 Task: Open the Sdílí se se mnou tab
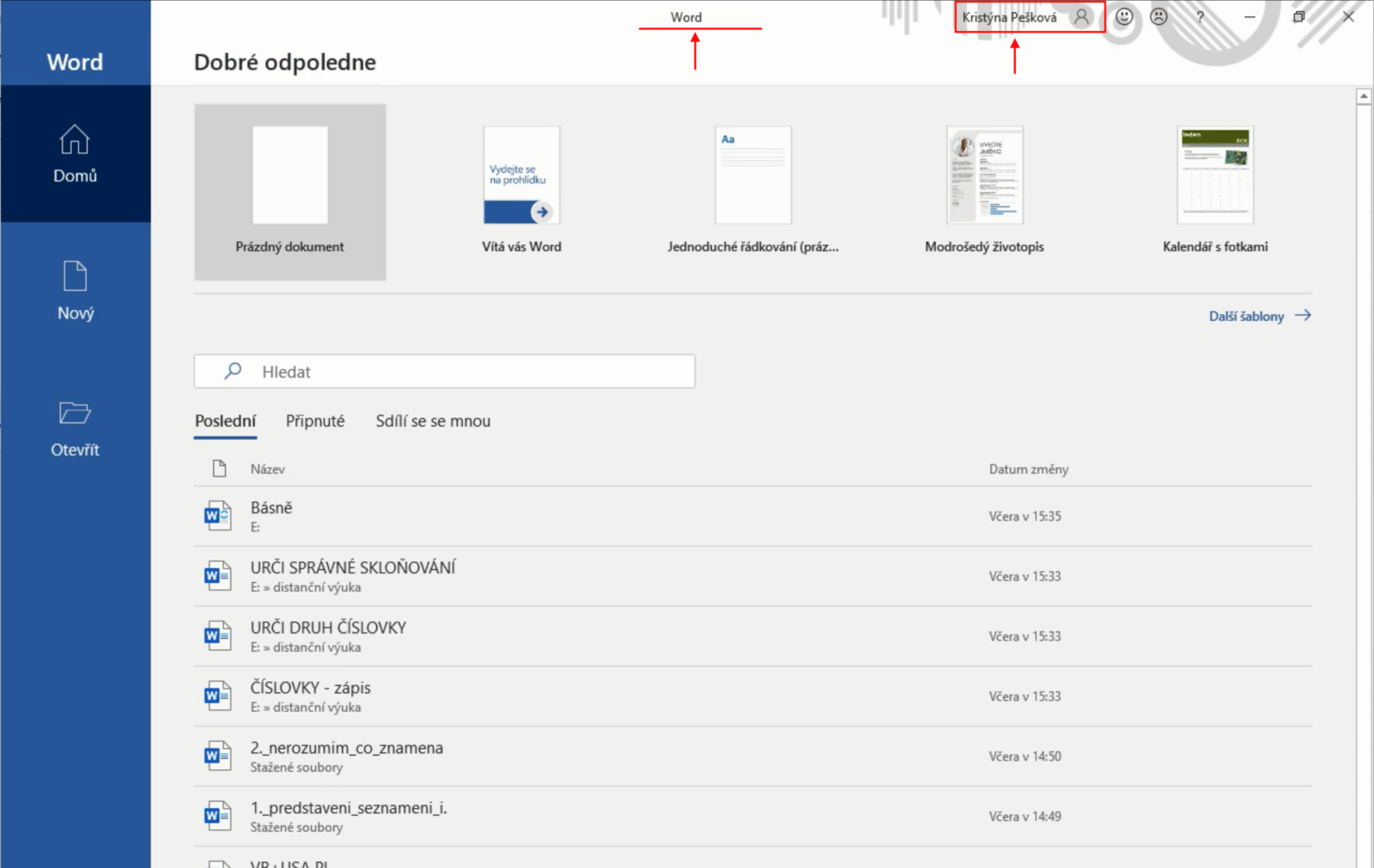(x=433, y=421)
